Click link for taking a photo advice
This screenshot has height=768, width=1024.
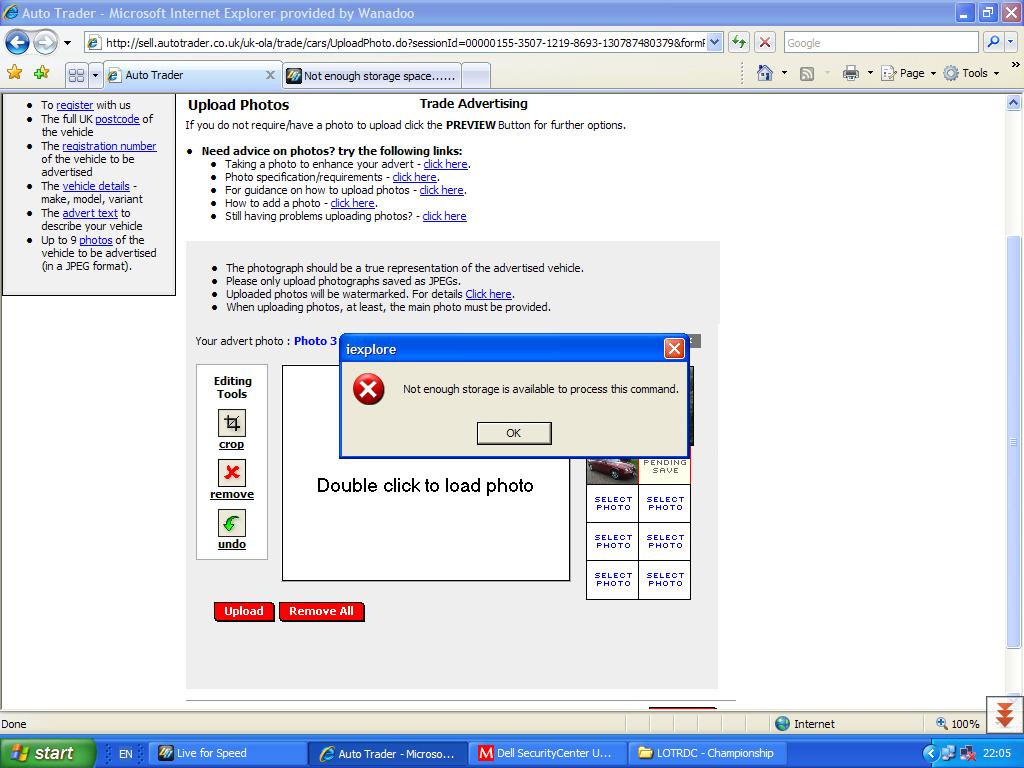click(x=445, y=165)
